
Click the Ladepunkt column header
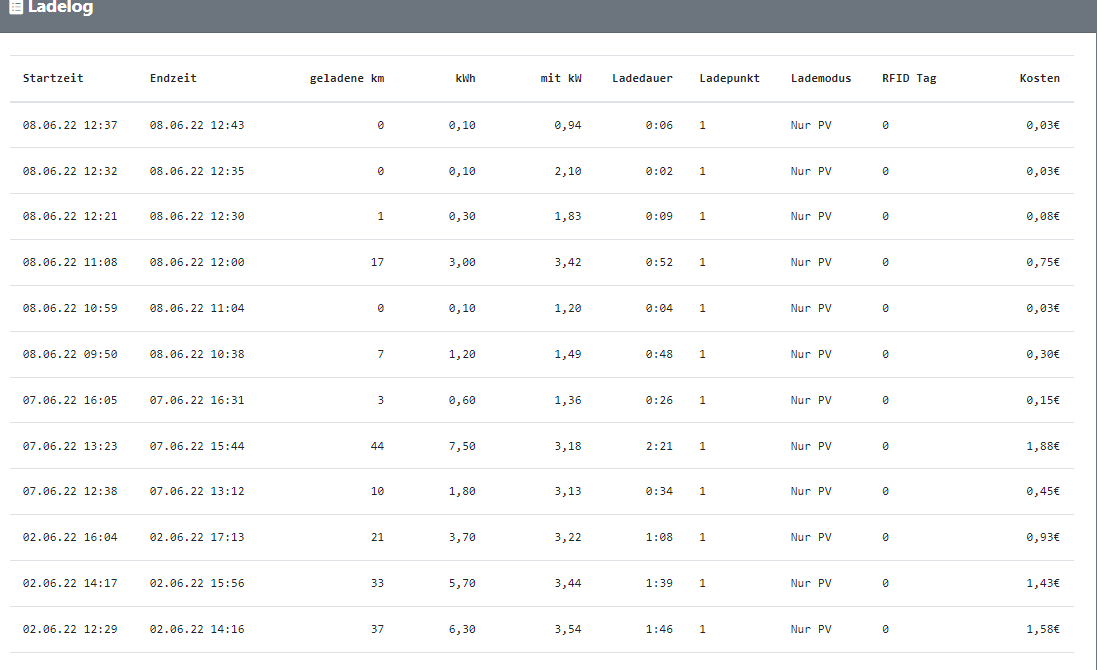[729, 78]
